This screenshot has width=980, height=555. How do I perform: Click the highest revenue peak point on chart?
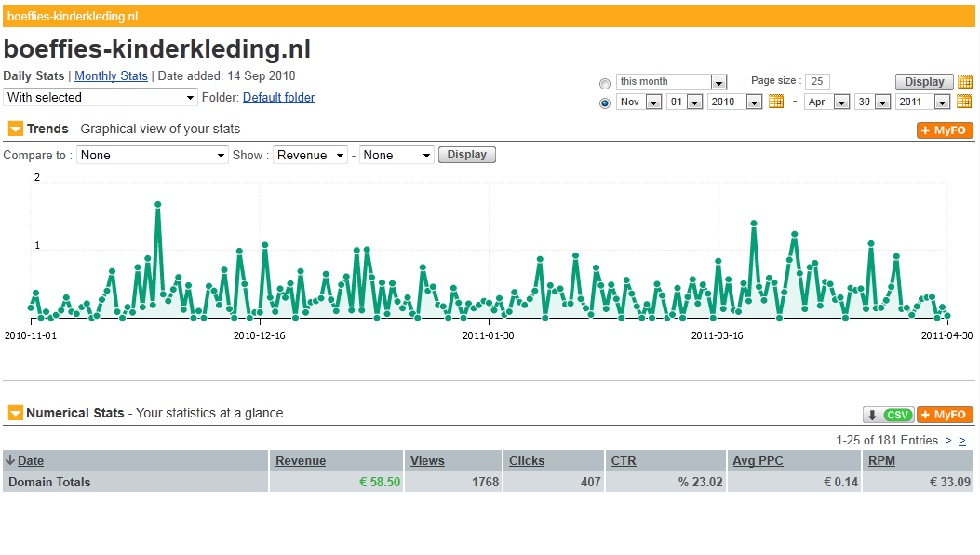(x=158, y=204)
